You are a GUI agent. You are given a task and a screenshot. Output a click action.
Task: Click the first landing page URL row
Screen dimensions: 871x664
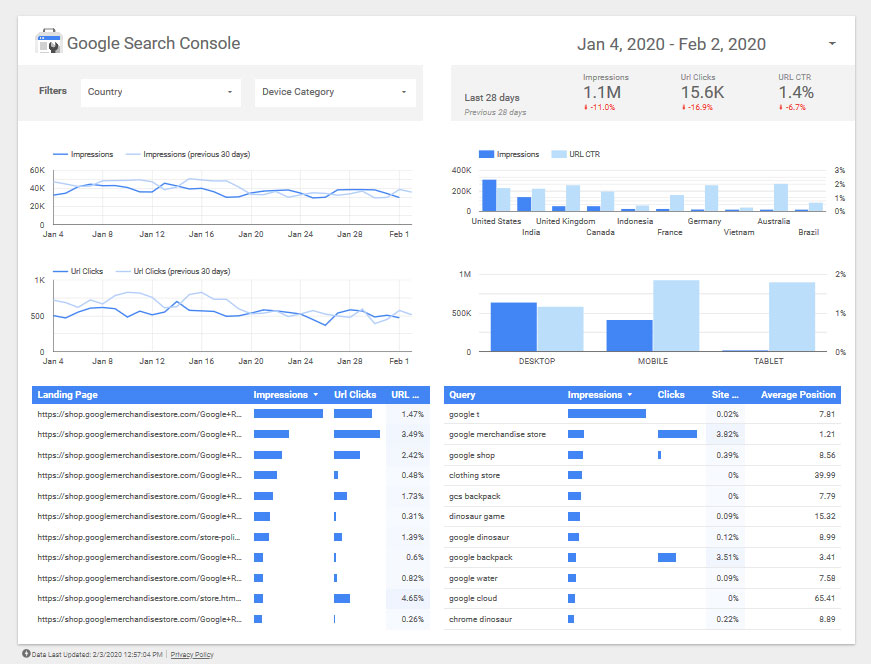pos(139,413)
